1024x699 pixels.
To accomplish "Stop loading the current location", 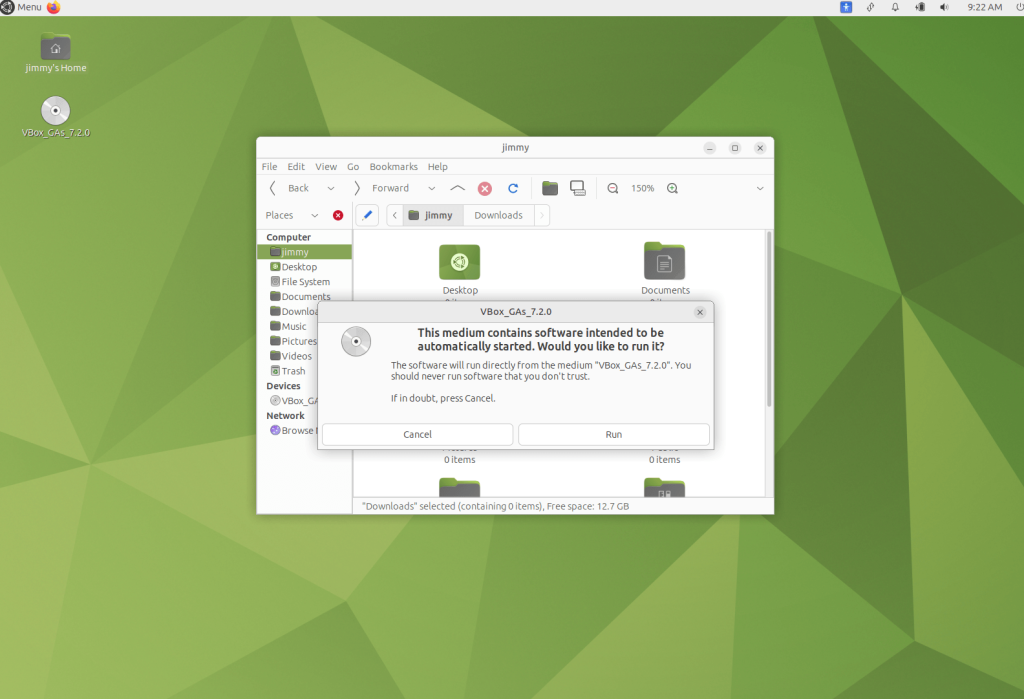I will (485, 188).
